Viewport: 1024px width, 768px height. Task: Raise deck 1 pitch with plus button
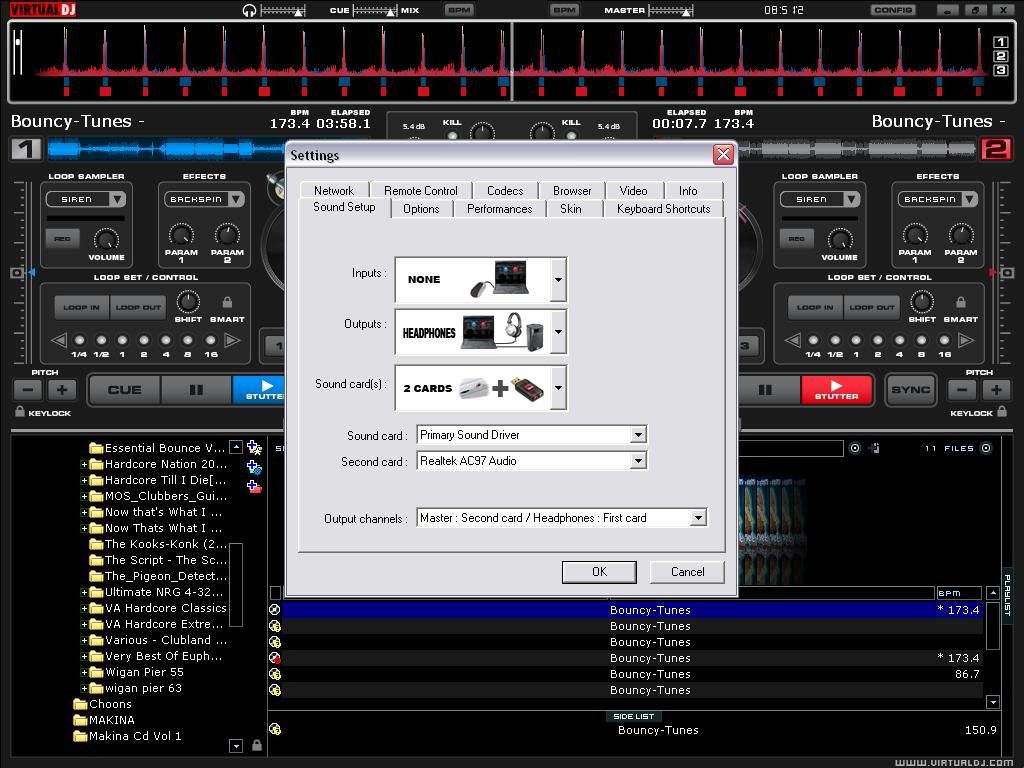pyautogui.click(x=62, y=390)
